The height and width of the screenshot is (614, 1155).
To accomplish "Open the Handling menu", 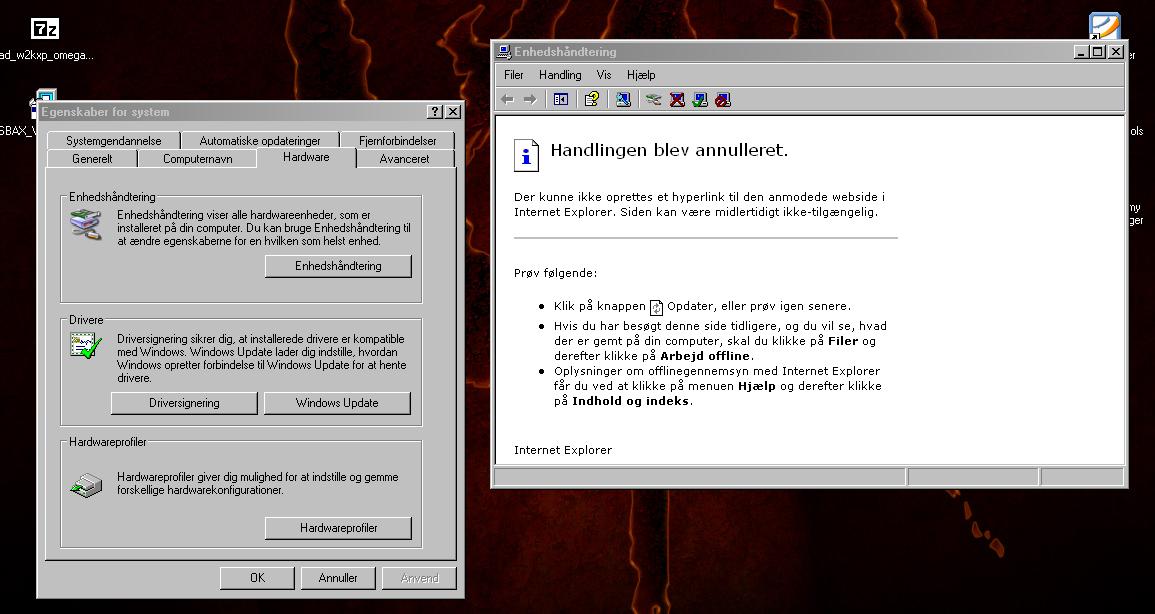I will tap(560, 74).
